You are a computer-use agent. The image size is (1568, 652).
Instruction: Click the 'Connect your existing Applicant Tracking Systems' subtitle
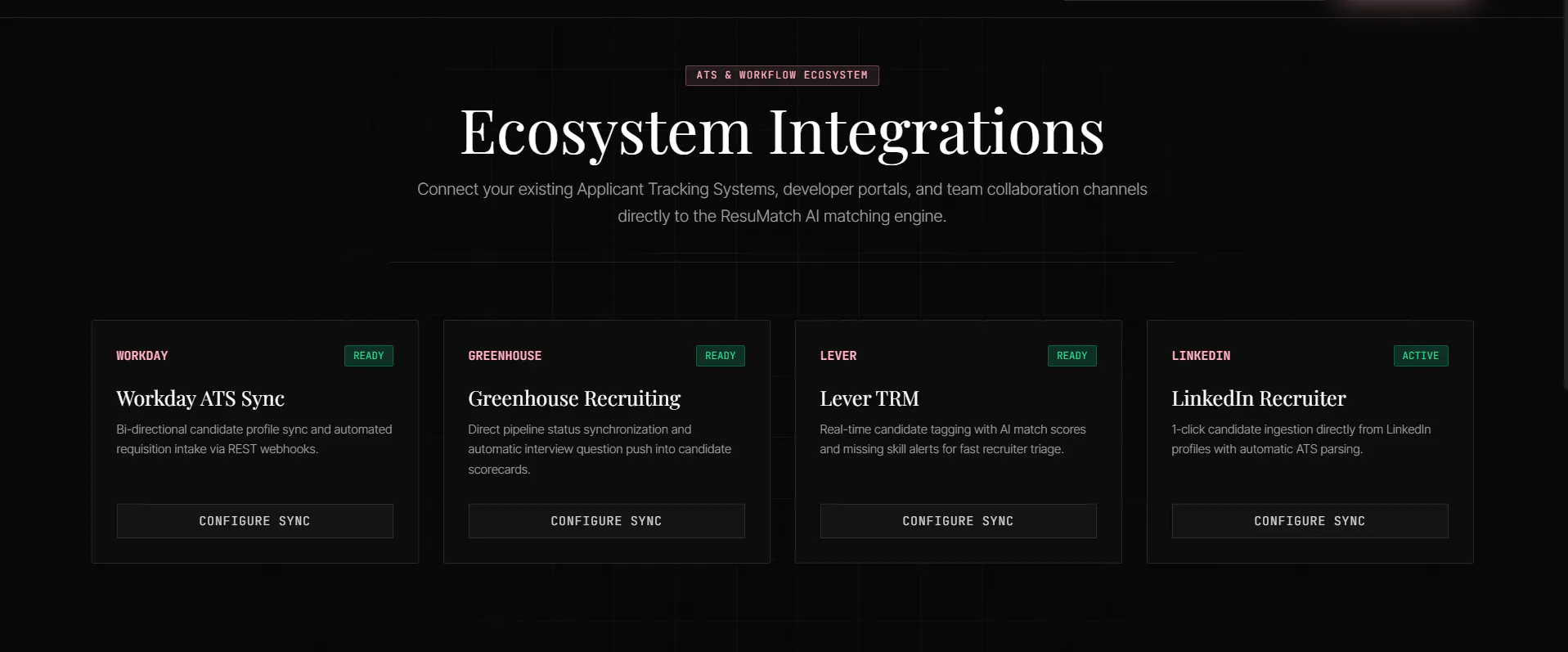point(782,202)
